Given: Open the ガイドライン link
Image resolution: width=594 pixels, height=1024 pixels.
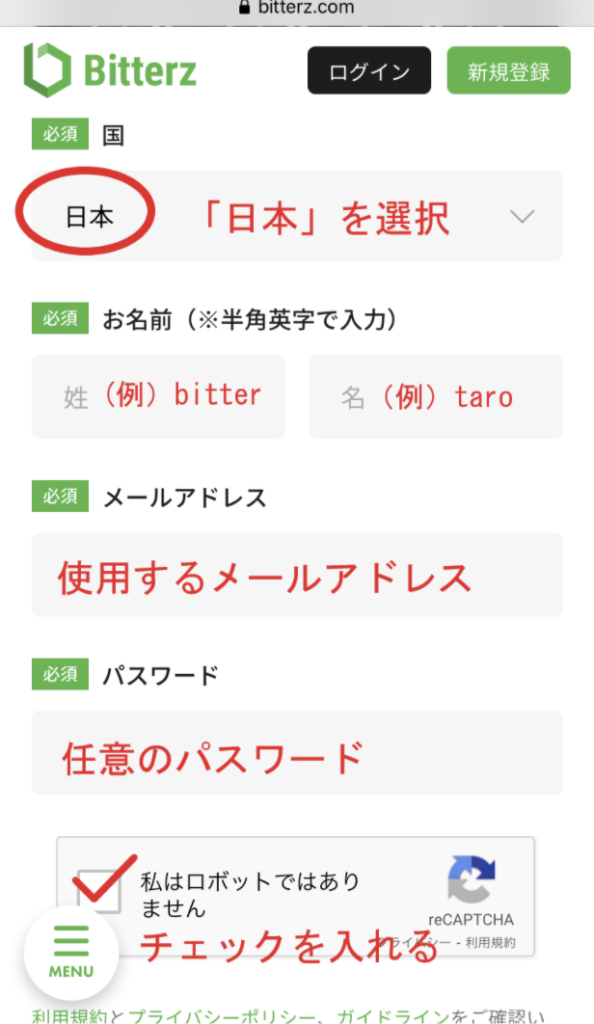Looking at the screenshot, I should coord(393,1016).
